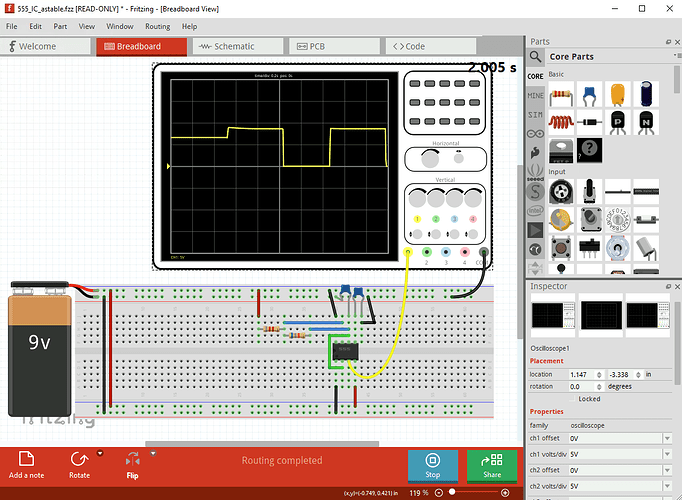Pick the dark electrolytic capacitor part

646,95
